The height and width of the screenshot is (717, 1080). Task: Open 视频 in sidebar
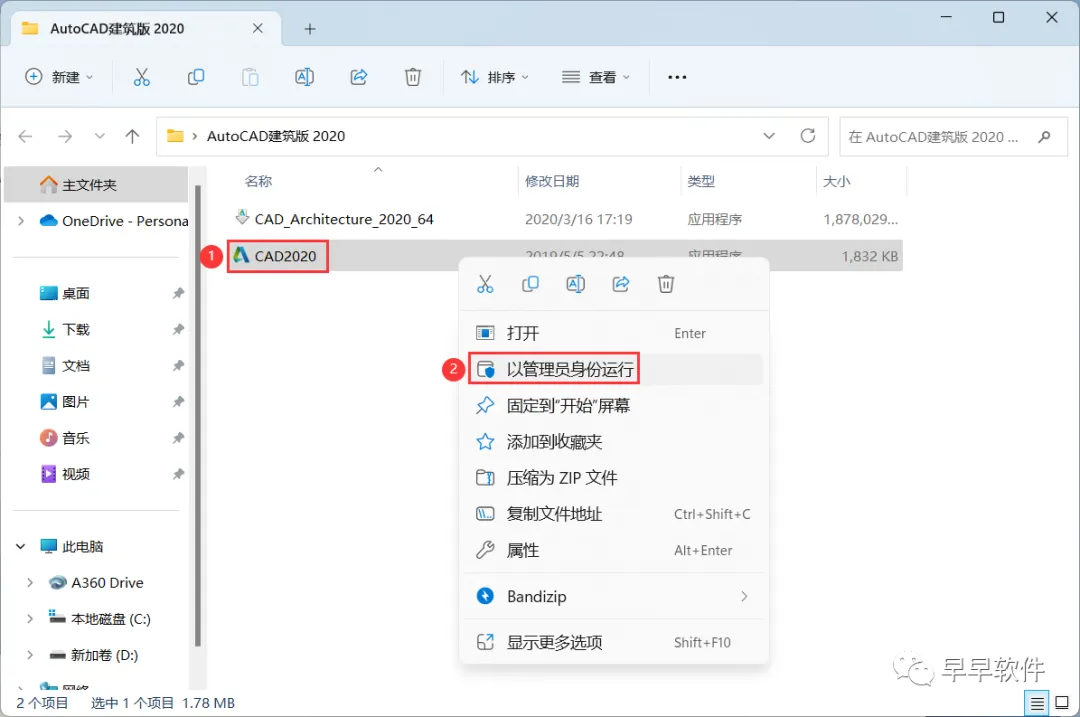click(76, 474)
